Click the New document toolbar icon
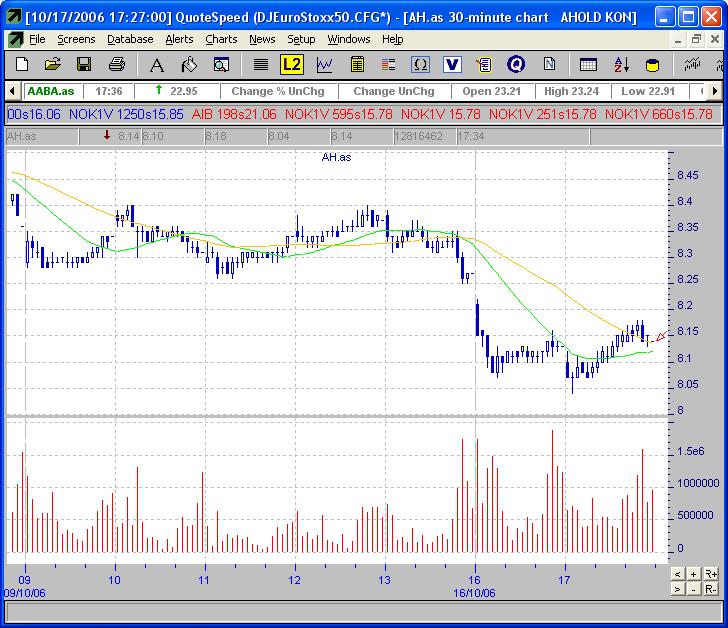Viewport: 728px width, 628px height. 22,64
